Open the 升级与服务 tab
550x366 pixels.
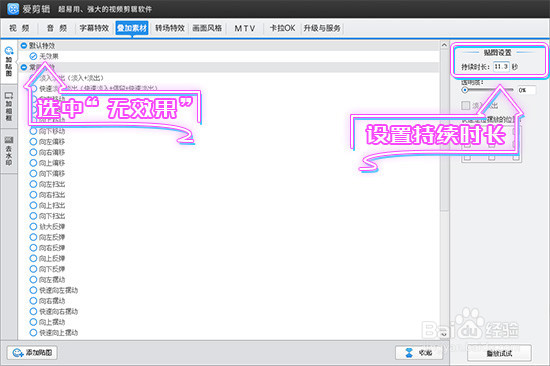pos(322,28)
